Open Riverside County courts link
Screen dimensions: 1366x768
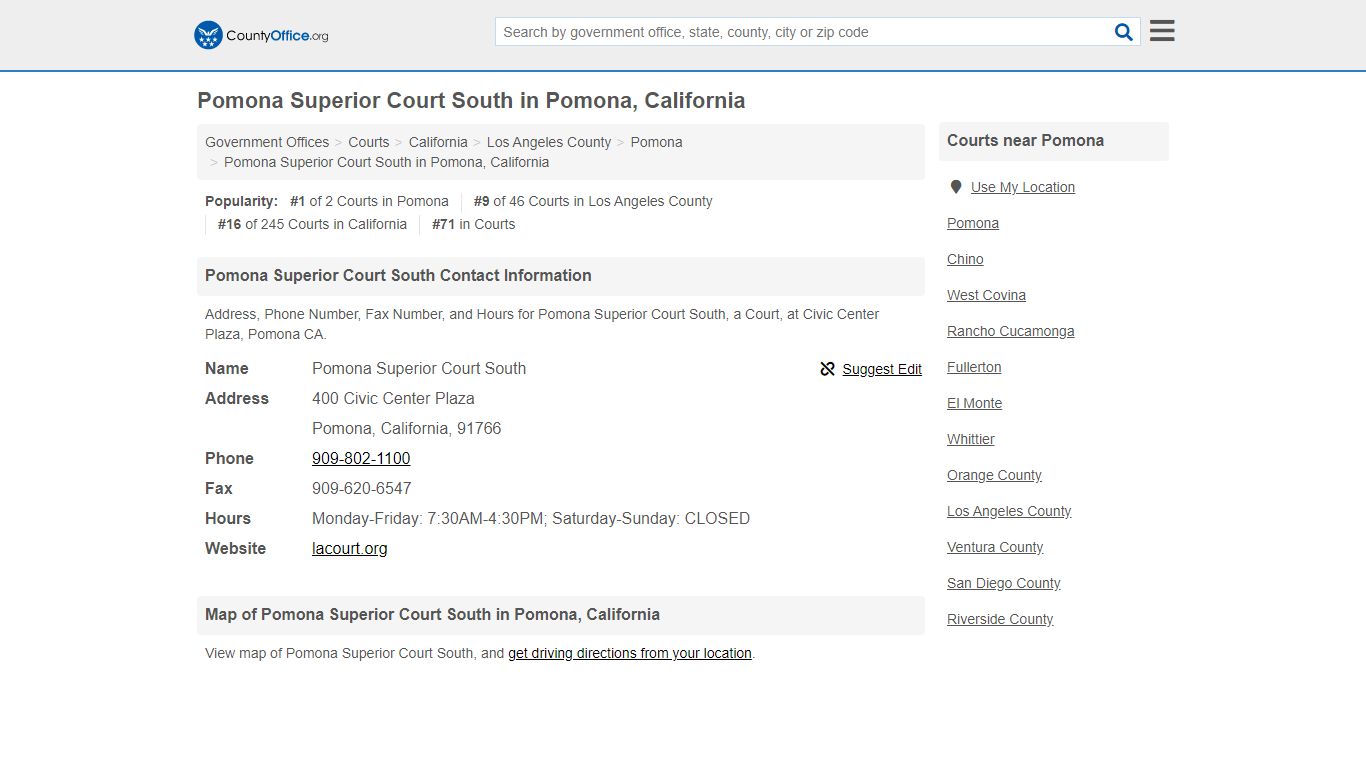point(1000,619)
